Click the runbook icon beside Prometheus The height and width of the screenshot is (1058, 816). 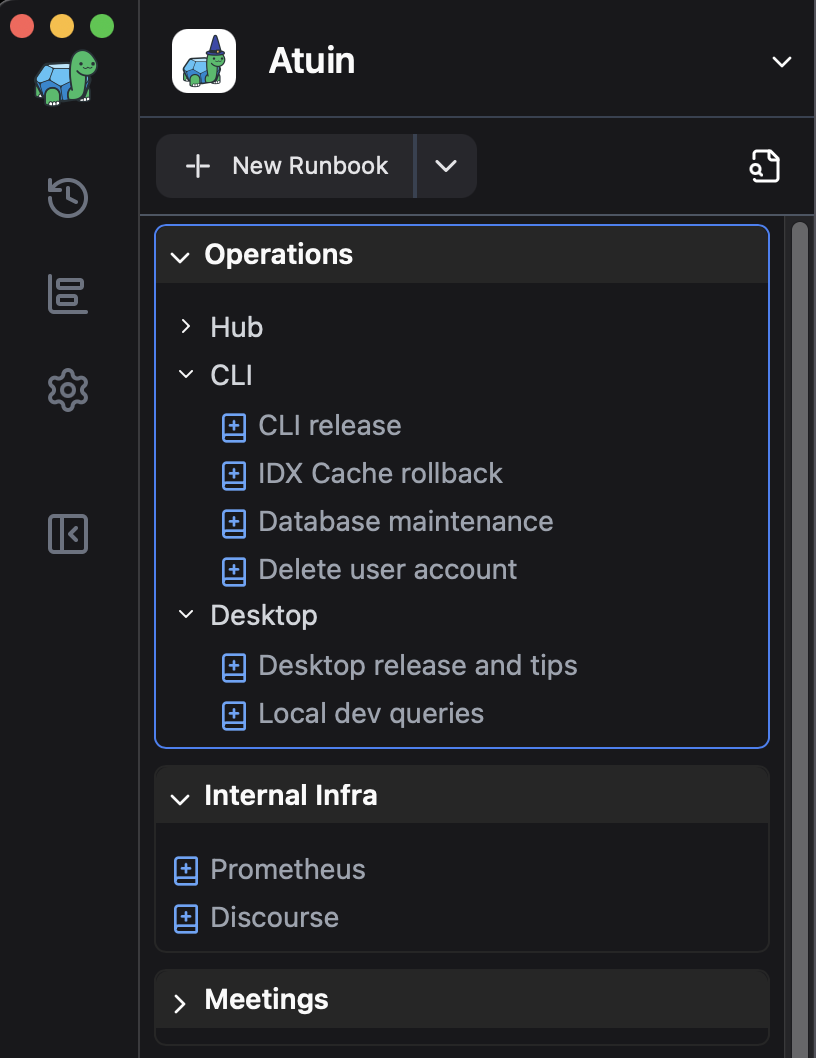(x=186, y=870)
